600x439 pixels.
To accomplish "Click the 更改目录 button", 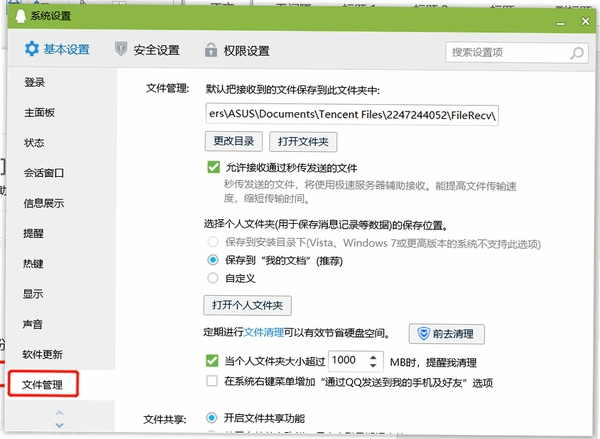I will click(234, 141).
